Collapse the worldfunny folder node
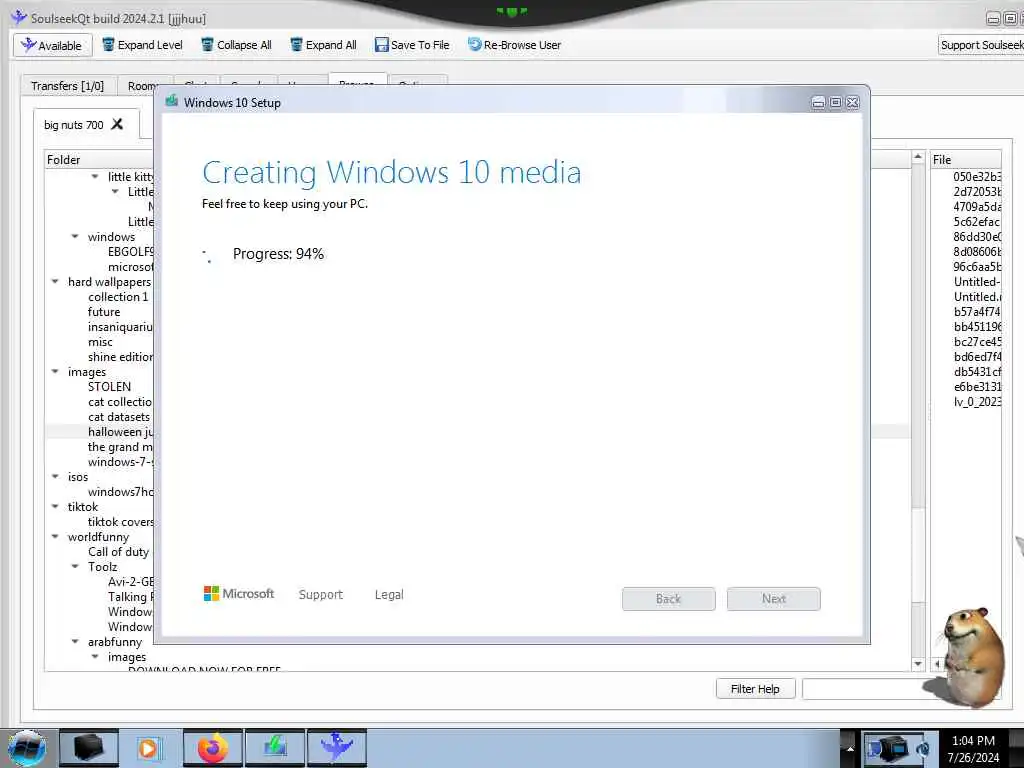The image size is (1024, 768). click(55, 537)
